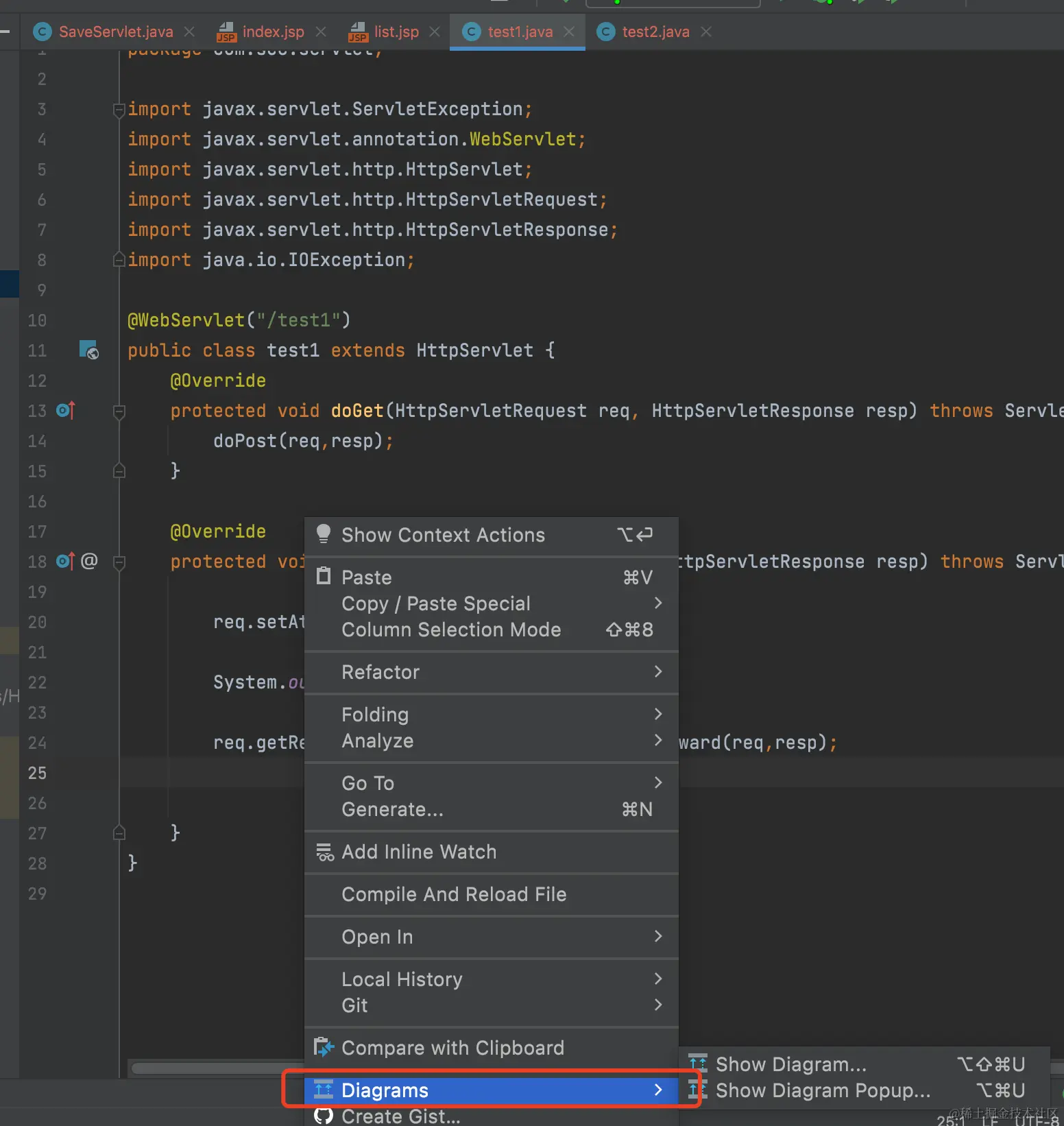Screen dimensions: 1064x1126
Task: Click line number 11 in the gutter
Action: pyautogui.click(x=37, y=350)
